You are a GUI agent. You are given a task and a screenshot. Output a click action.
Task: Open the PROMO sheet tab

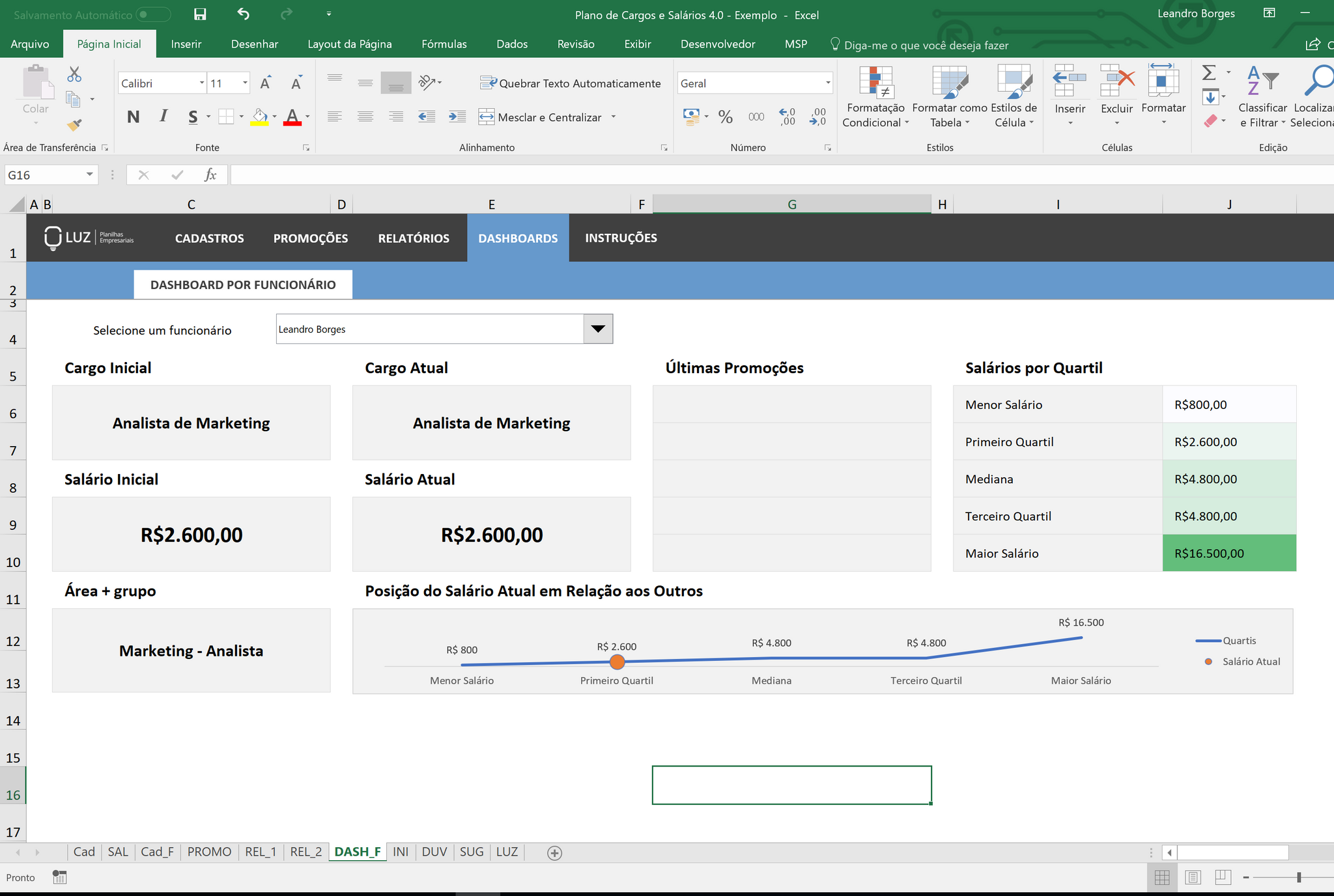pos(209,852)
